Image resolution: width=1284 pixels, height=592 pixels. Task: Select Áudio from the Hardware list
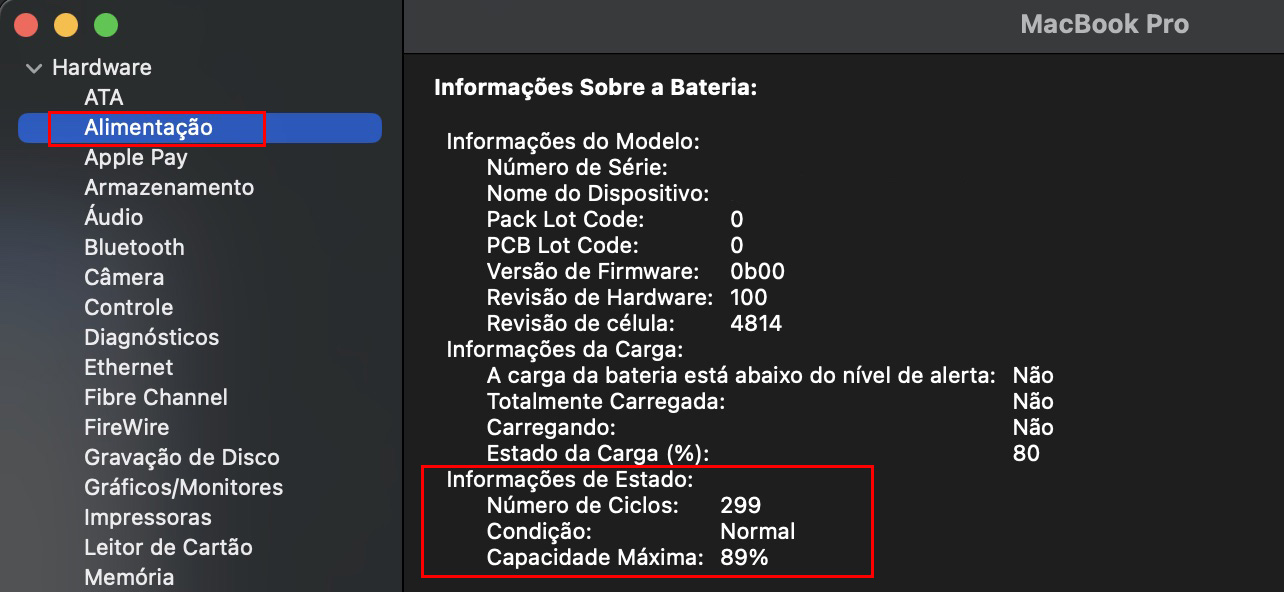click(x=114, y=217)
